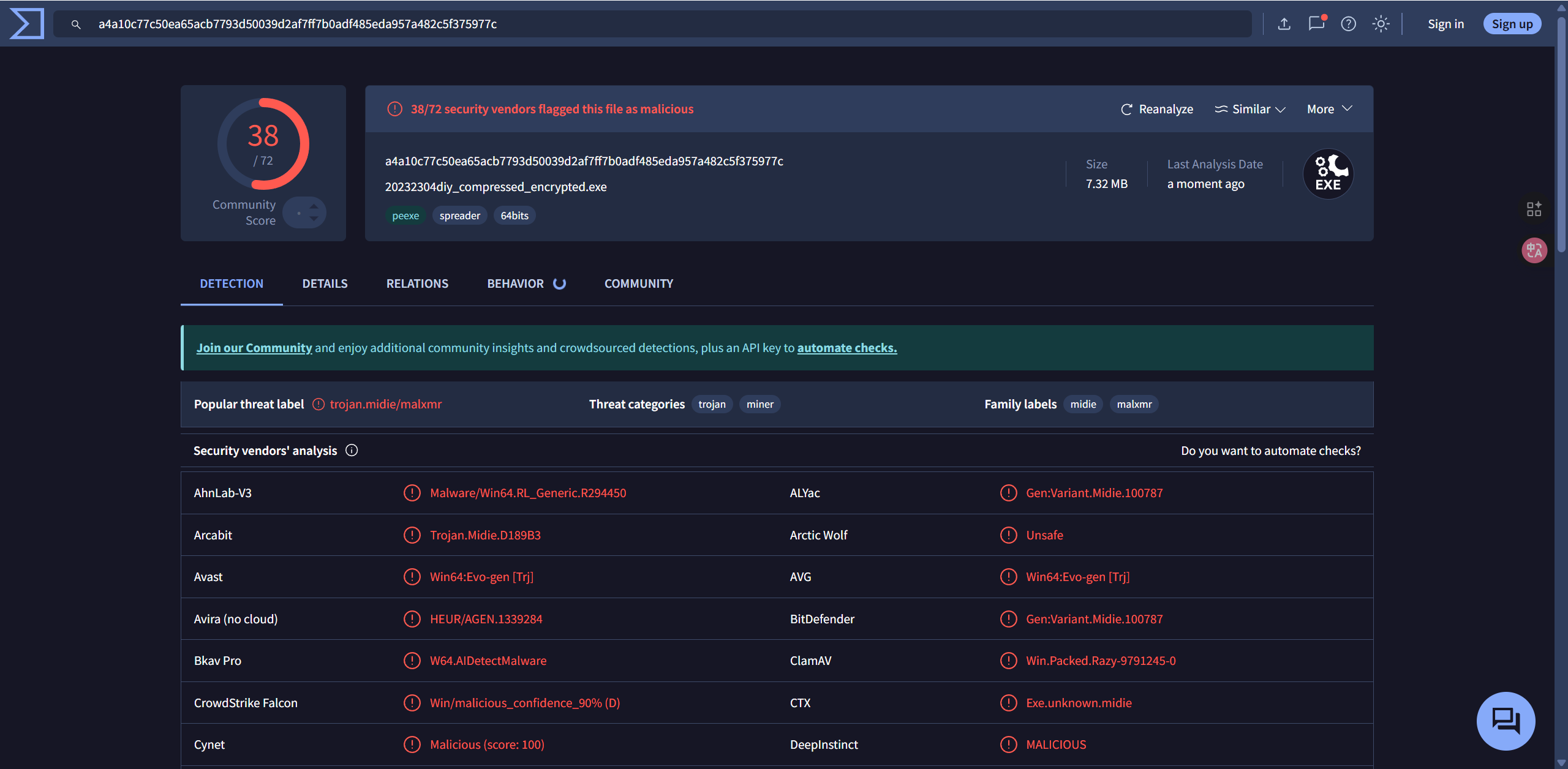Click the grid widget sidebar icon
1568x769 pixels.
coord(1534,209)
